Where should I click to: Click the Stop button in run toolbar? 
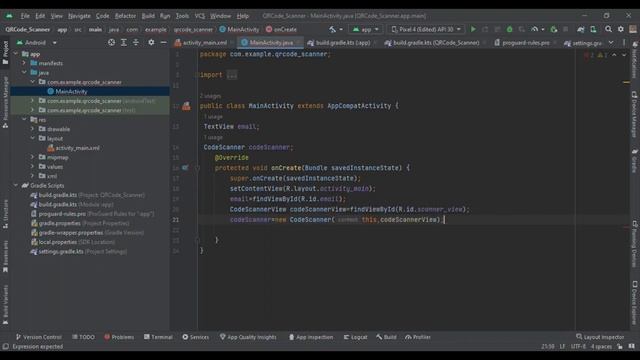pyautogui.click(x=565, y=29)
